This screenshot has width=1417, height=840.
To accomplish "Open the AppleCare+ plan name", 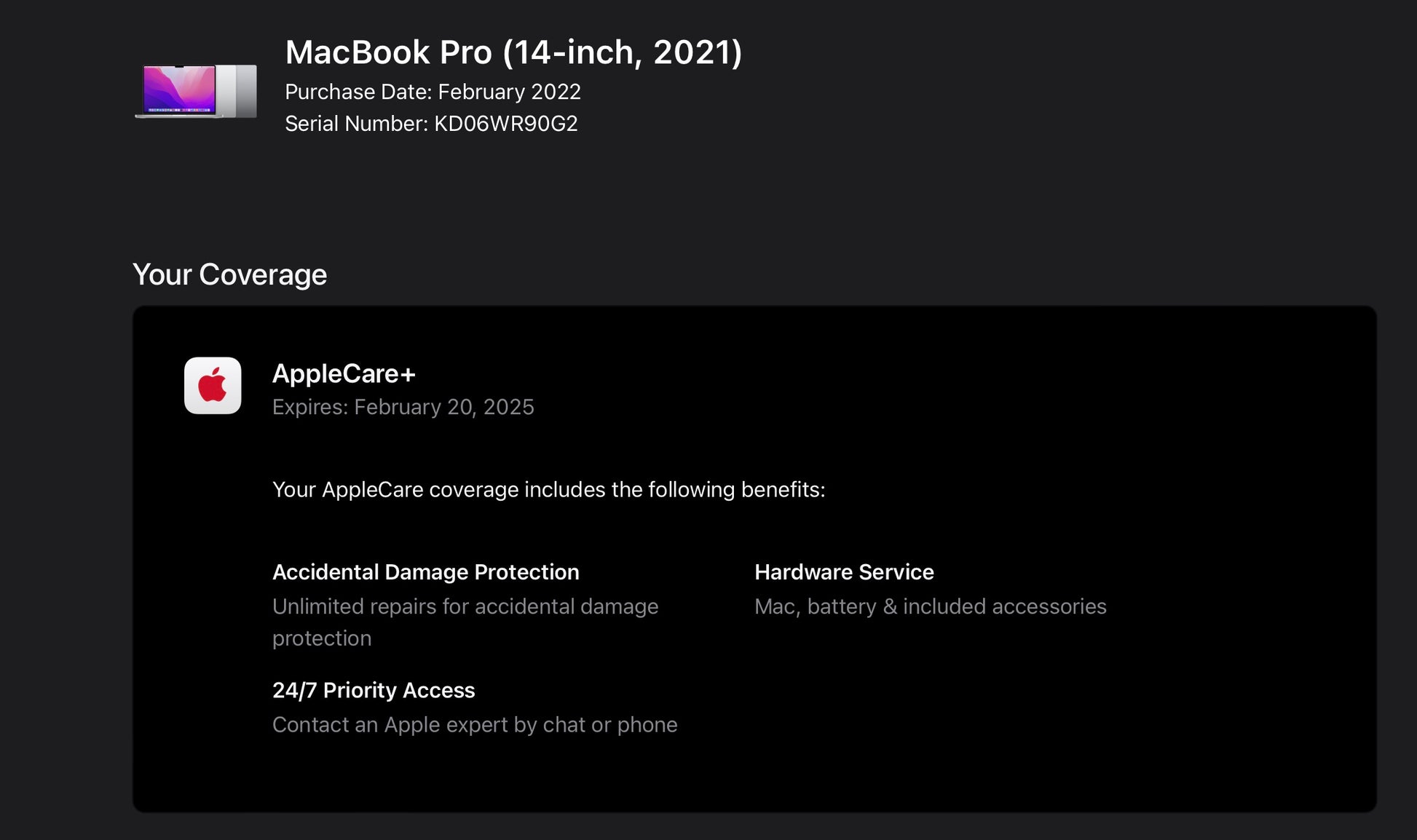I will point(344,373).
